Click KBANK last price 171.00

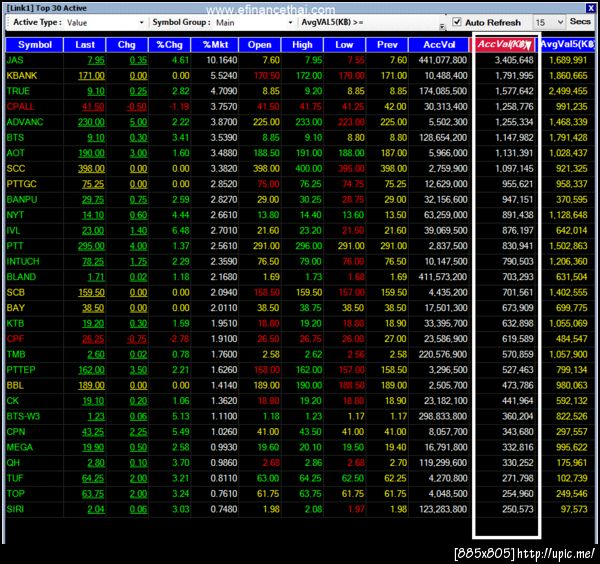click(91, 76)
